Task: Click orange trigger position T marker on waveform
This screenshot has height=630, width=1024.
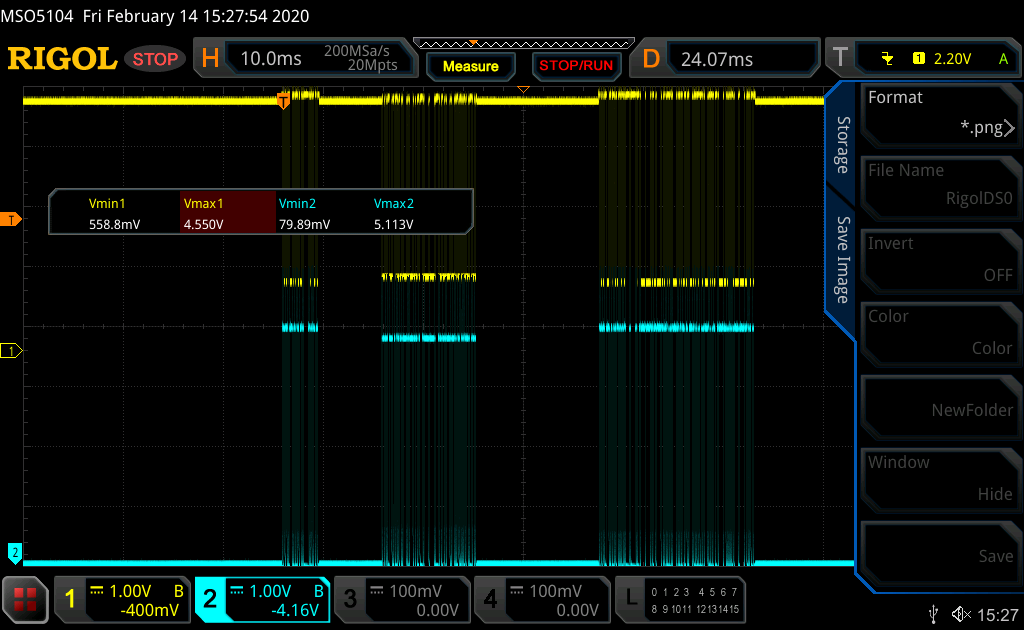Action: 283,101
